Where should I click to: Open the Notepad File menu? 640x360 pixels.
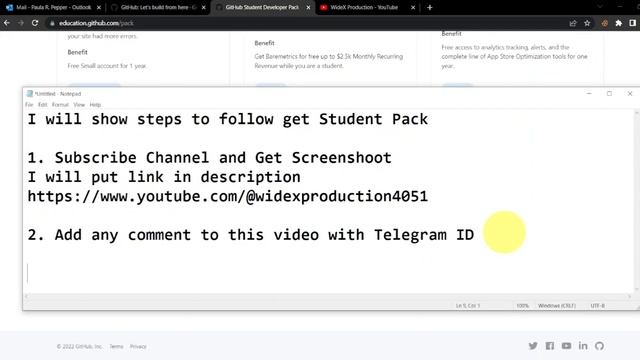click(29, 105)
